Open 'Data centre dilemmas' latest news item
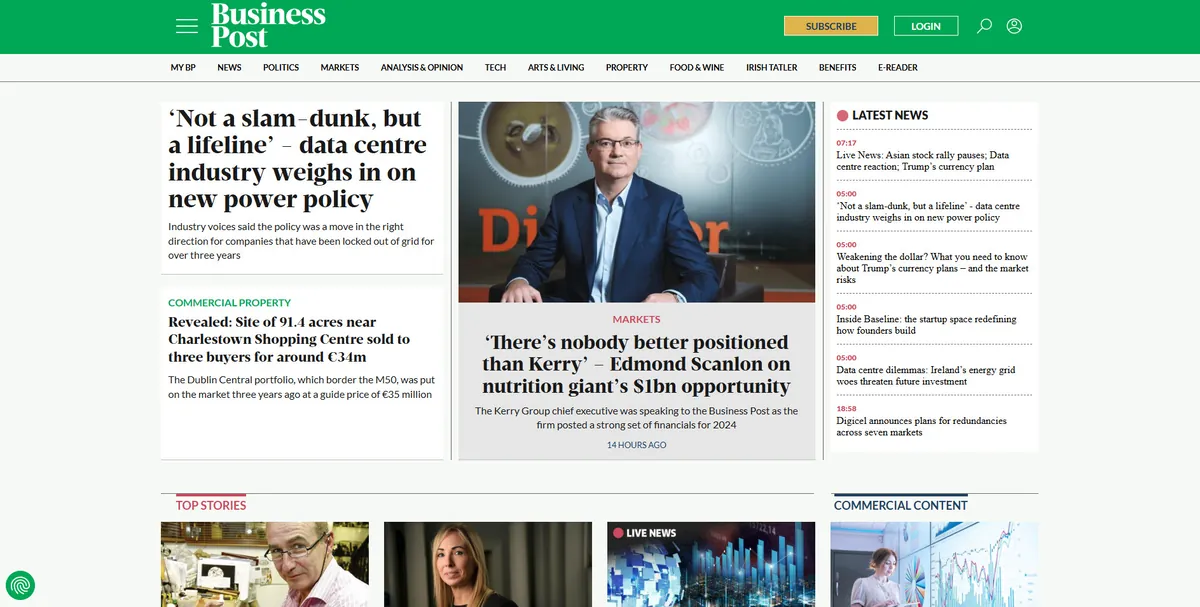Screen dimensions: 1200x607 tap(926, 375)
